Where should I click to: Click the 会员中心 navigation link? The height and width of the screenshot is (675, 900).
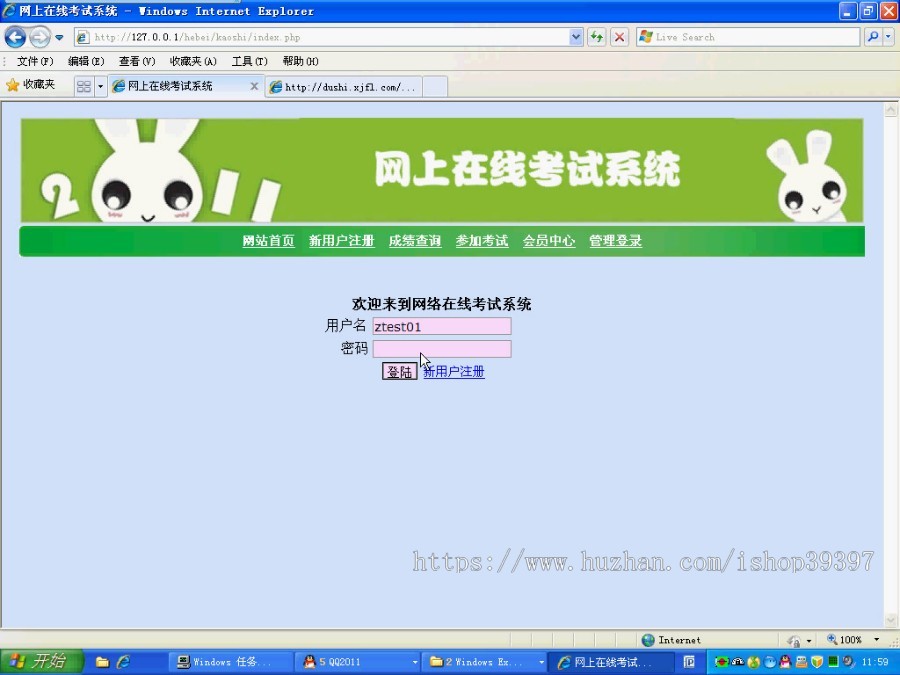coord(549,241)
